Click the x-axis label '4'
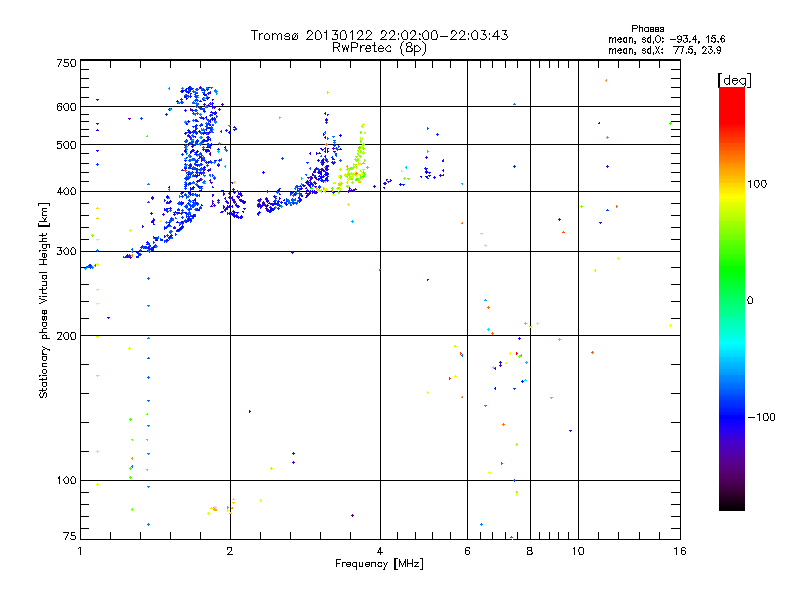The width and height of the screenshot is (800, 600). coord(380,551)
